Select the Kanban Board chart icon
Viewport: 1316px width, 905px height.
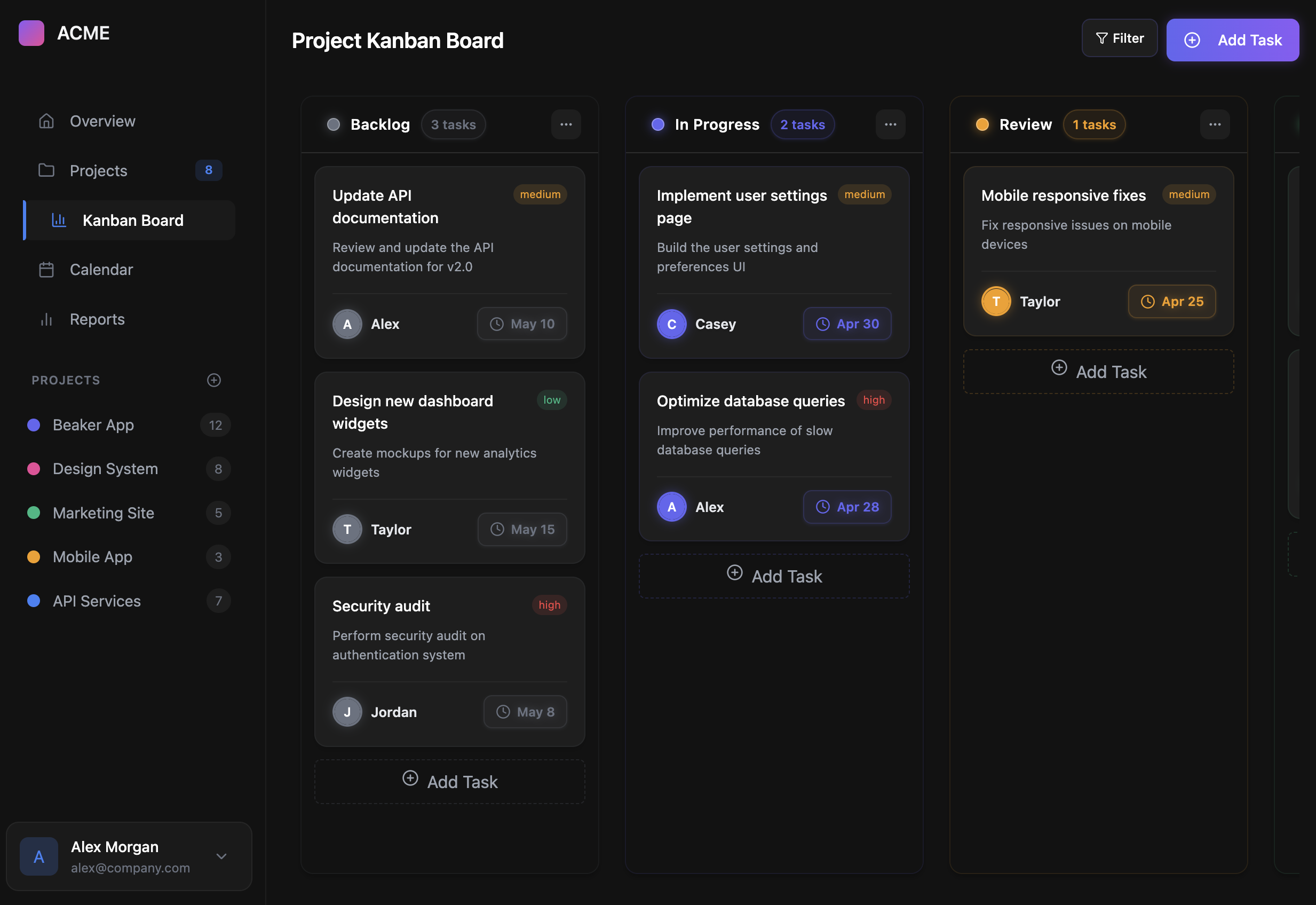click(x=59, y=220)
